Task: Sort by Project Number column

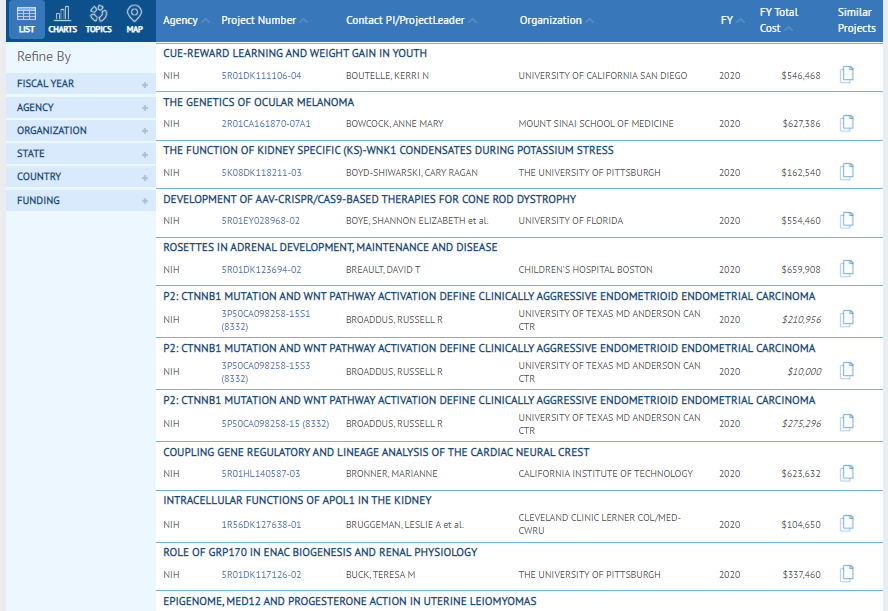Action: [x=264, y=20]
